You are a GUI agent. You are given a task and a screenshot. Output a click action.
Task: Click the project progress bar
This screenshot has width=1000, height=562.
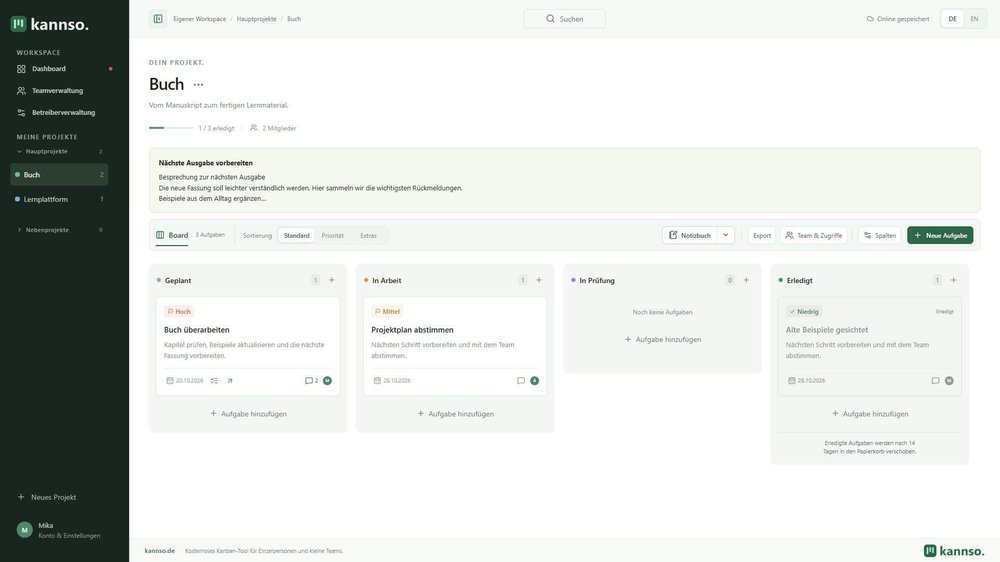point(171,128)
